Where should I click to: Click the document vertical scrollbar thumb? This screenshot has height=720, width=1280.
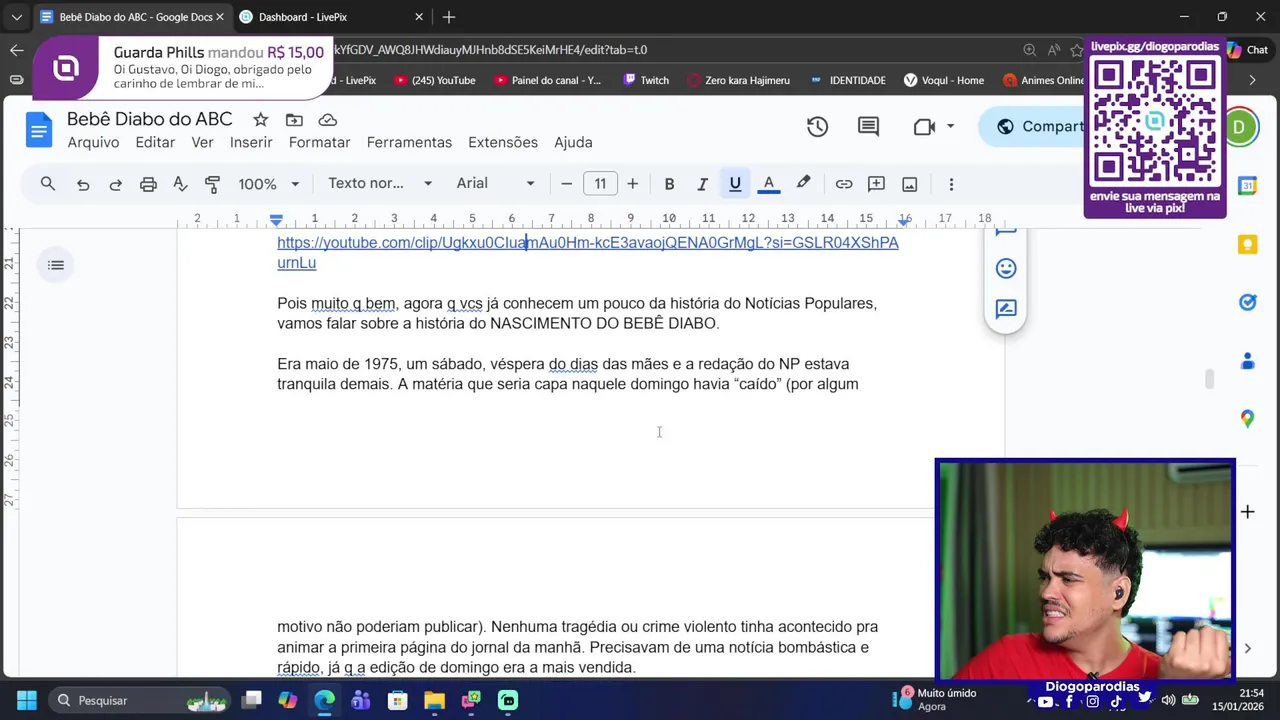(x=1209, y=379)
